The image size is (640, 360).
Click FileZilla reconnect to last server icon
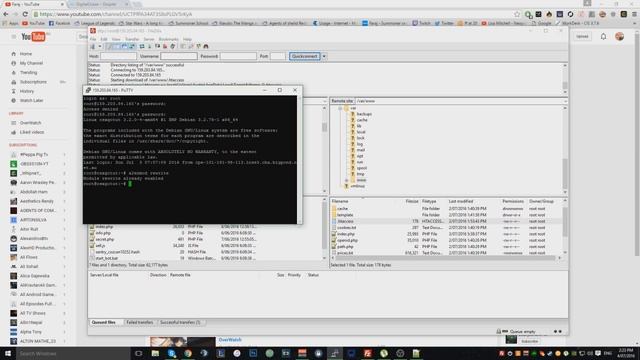tap(173, 46)
